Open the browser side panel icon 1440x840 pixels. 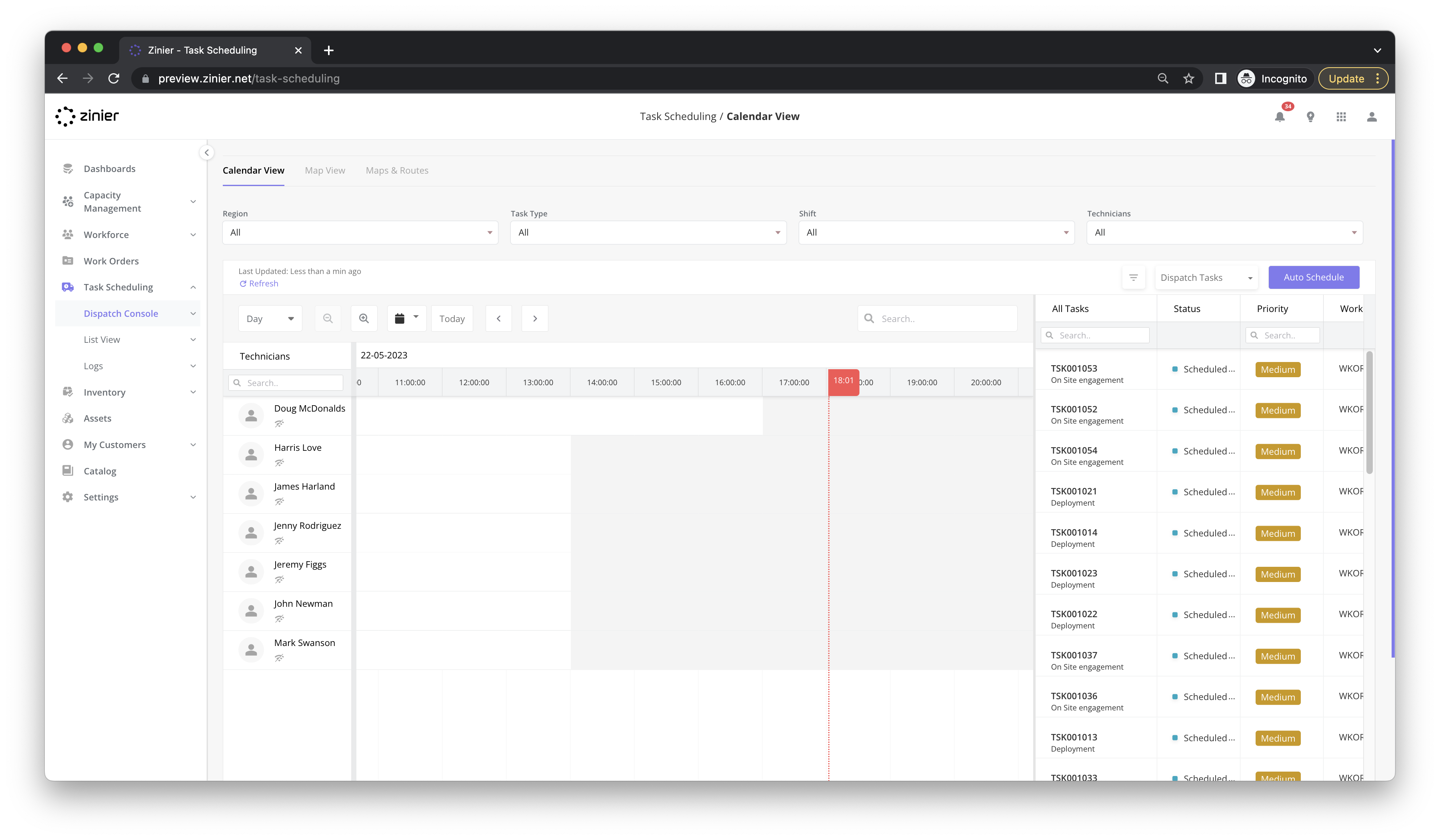(1220, 78)
